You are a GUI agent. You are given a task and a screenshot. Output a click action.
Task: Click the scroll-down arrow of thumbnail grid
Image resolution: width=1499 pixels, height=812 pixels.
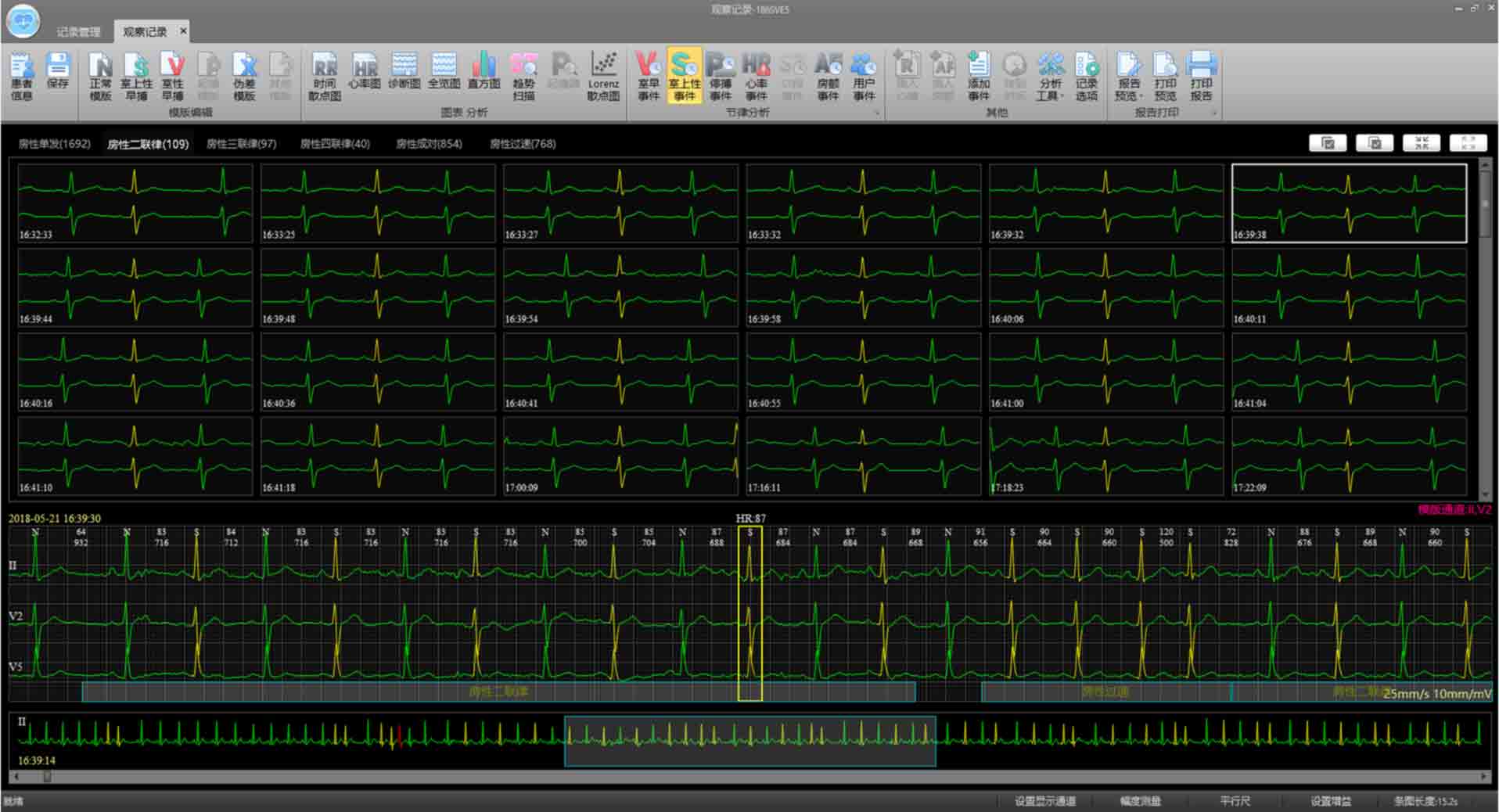coord(1485,494)
